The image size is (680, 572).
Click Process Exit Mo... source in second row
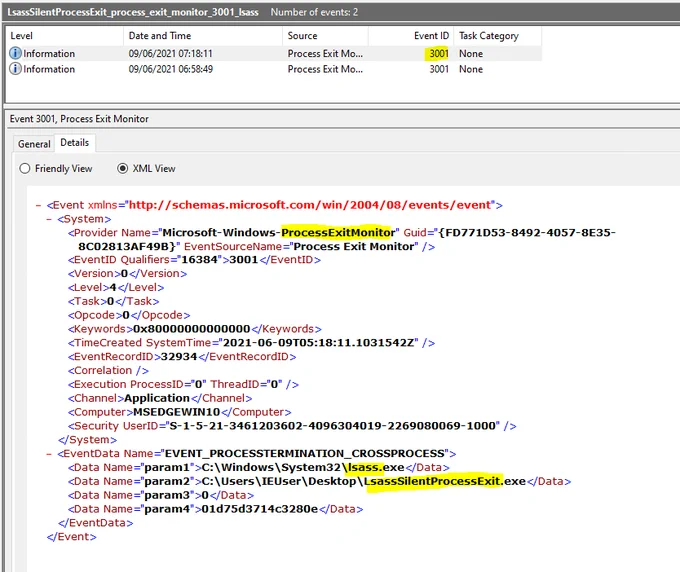click(x=325, y=69)
